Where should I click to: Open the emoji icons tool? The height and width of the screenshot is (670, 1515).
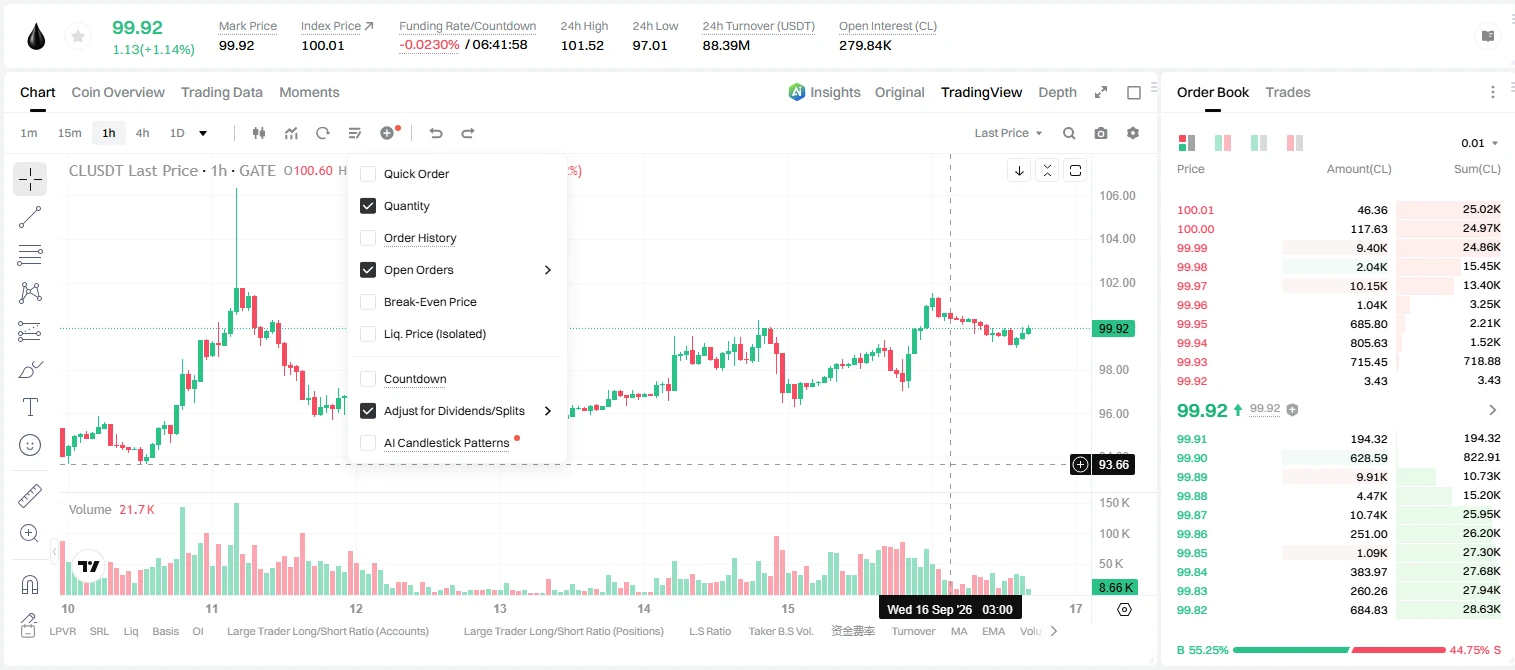(x=30, y=445)
